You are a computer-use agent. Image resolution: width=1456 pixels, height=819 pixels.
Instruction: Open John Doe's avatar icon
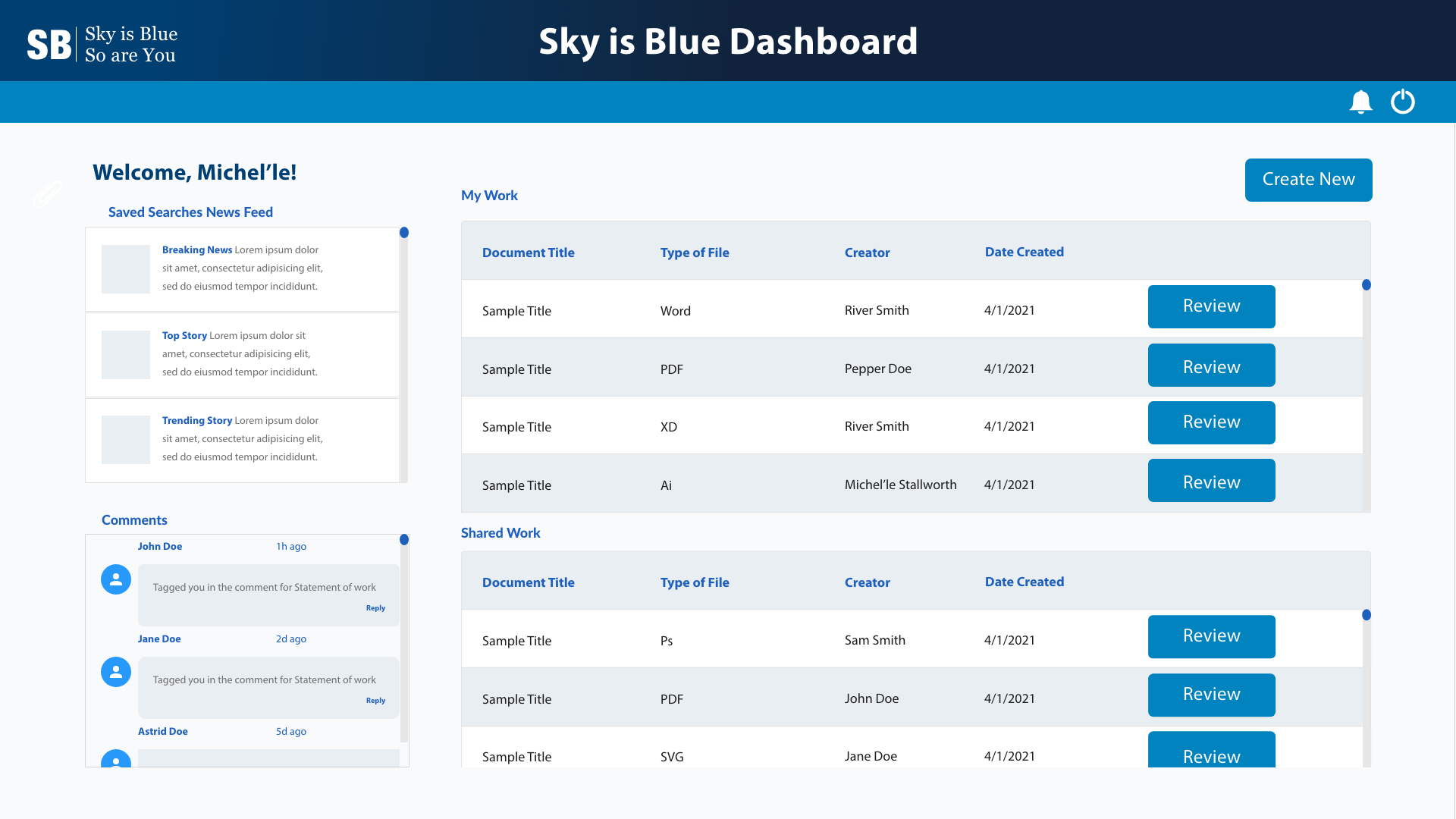point(115,579)
